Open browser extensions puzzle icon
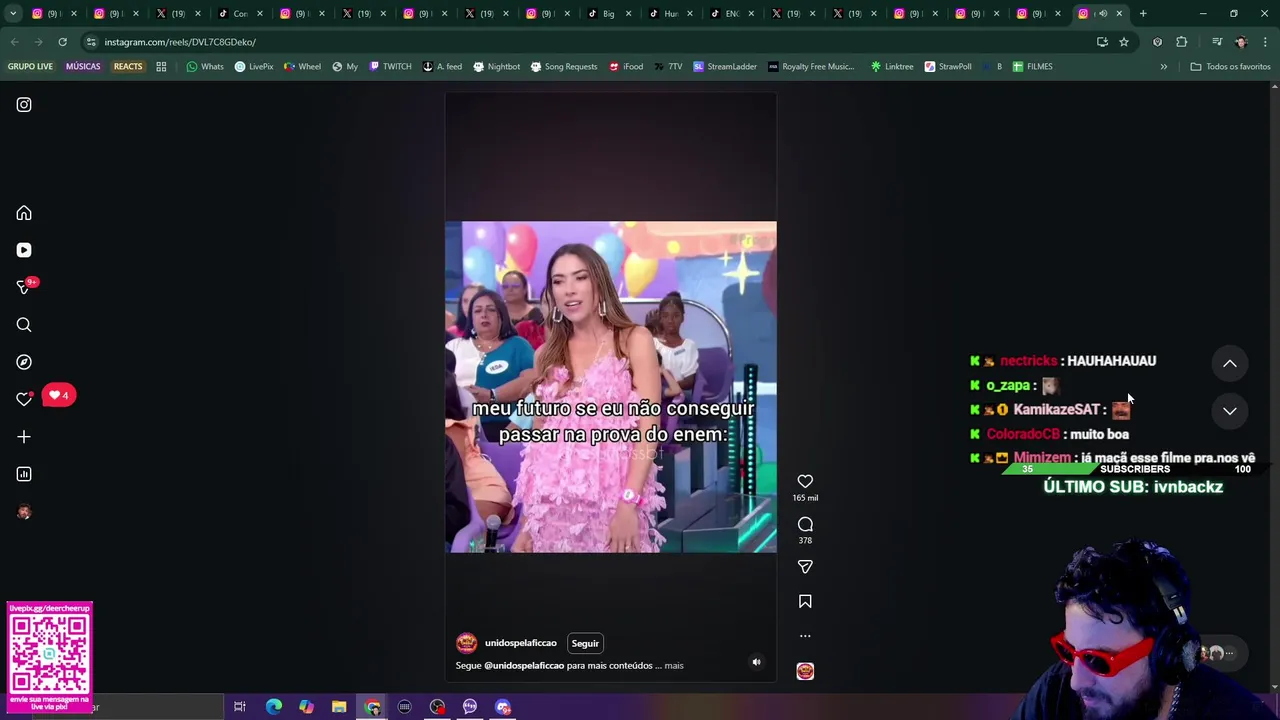The image size is (1280, 720). click(x=1182, y=42)
